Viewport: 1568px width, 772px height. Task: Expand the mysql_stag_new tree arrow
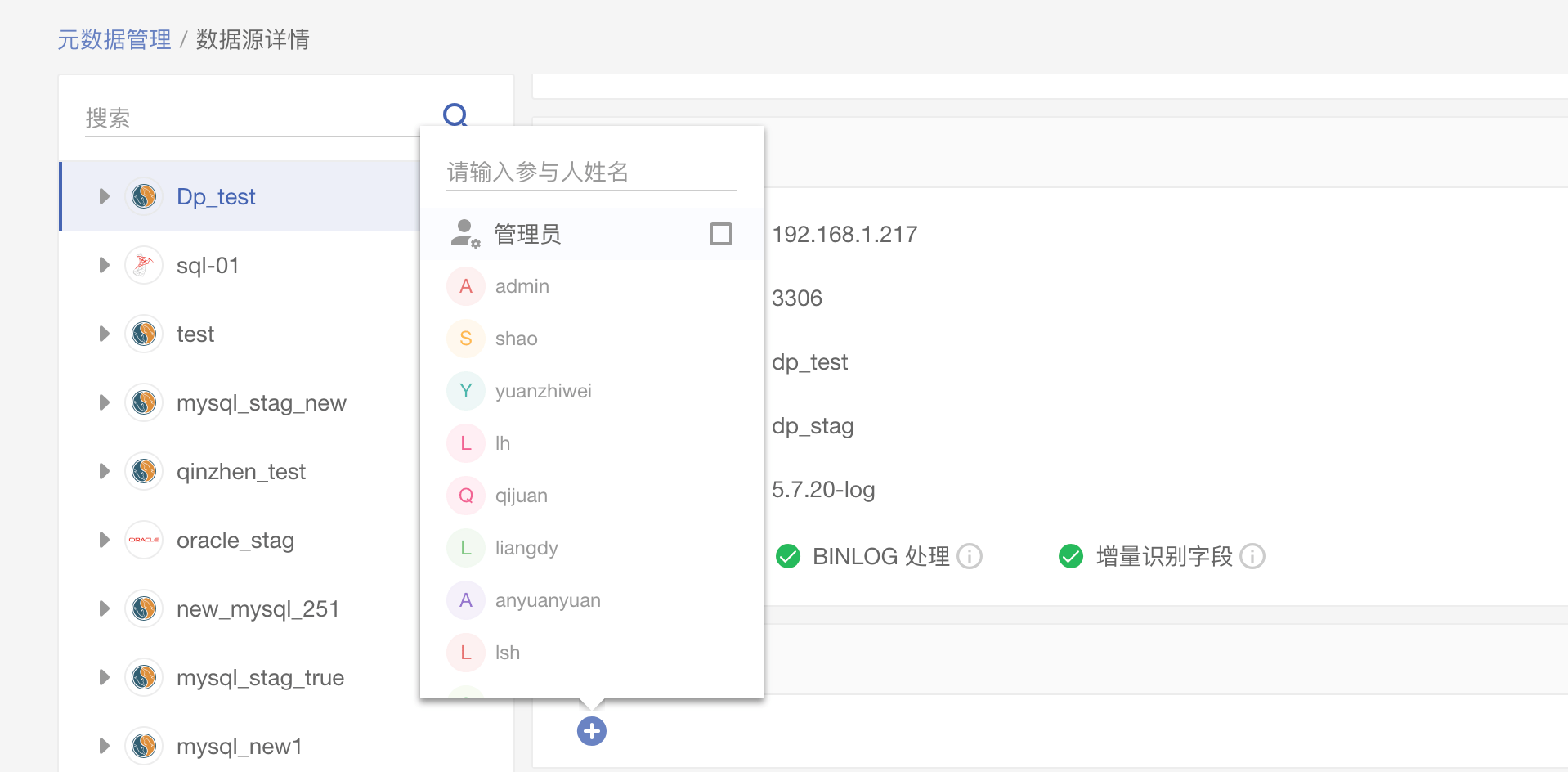104,403
